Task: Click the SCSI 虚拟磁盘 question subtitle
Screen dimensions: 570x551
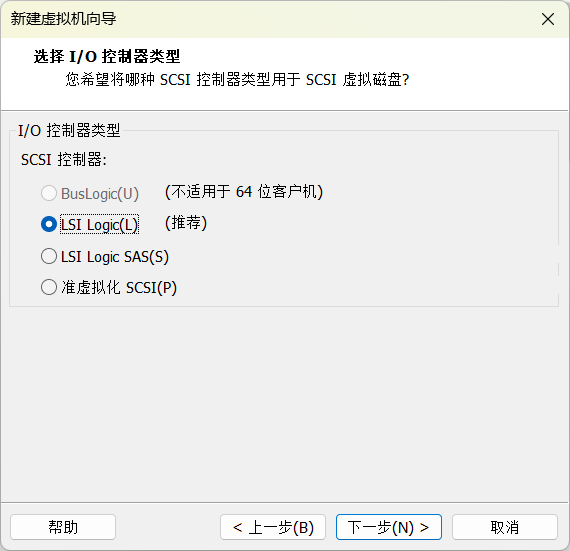Action: [237, 80]
